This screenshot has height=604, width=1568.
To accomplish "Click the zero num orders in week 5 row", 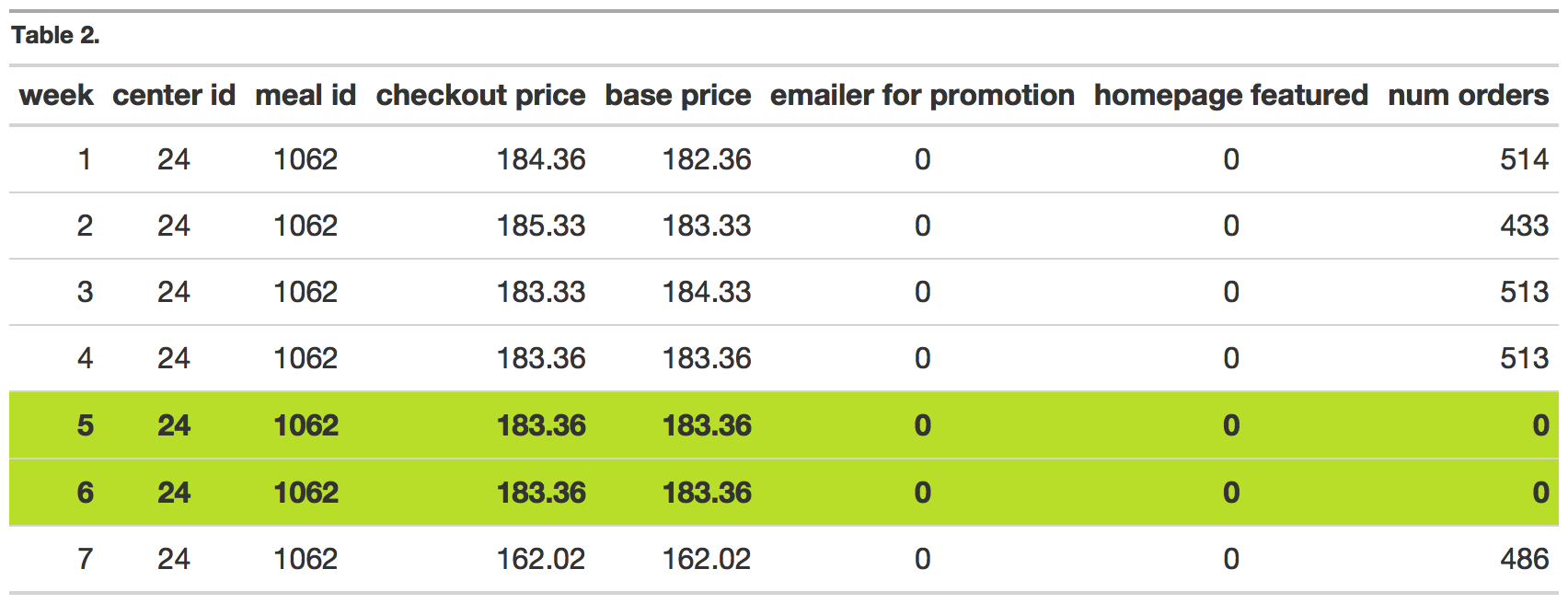I will pyautogui.click(x=1539, y=425).
